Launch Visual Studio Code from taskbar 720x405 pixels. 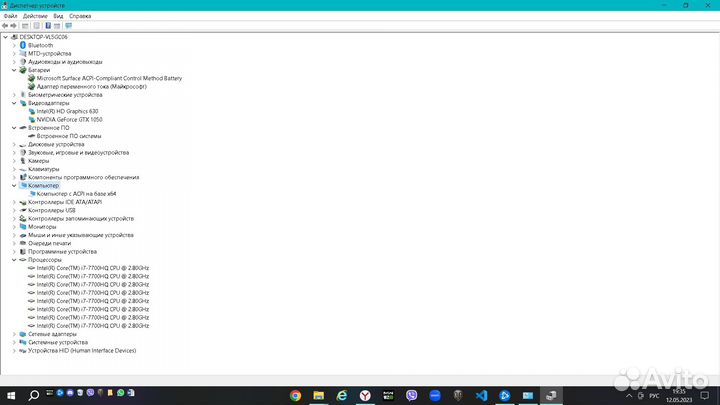(481, 395)
